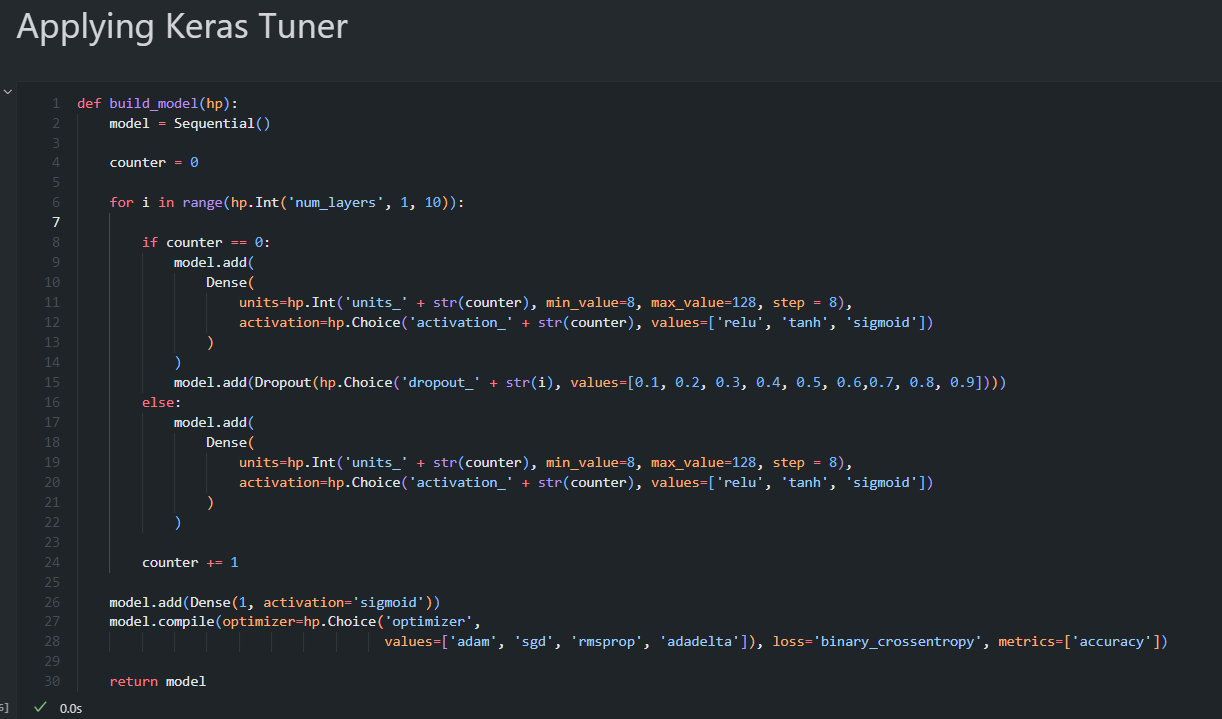Click line number 1 in the gutter

55,102
